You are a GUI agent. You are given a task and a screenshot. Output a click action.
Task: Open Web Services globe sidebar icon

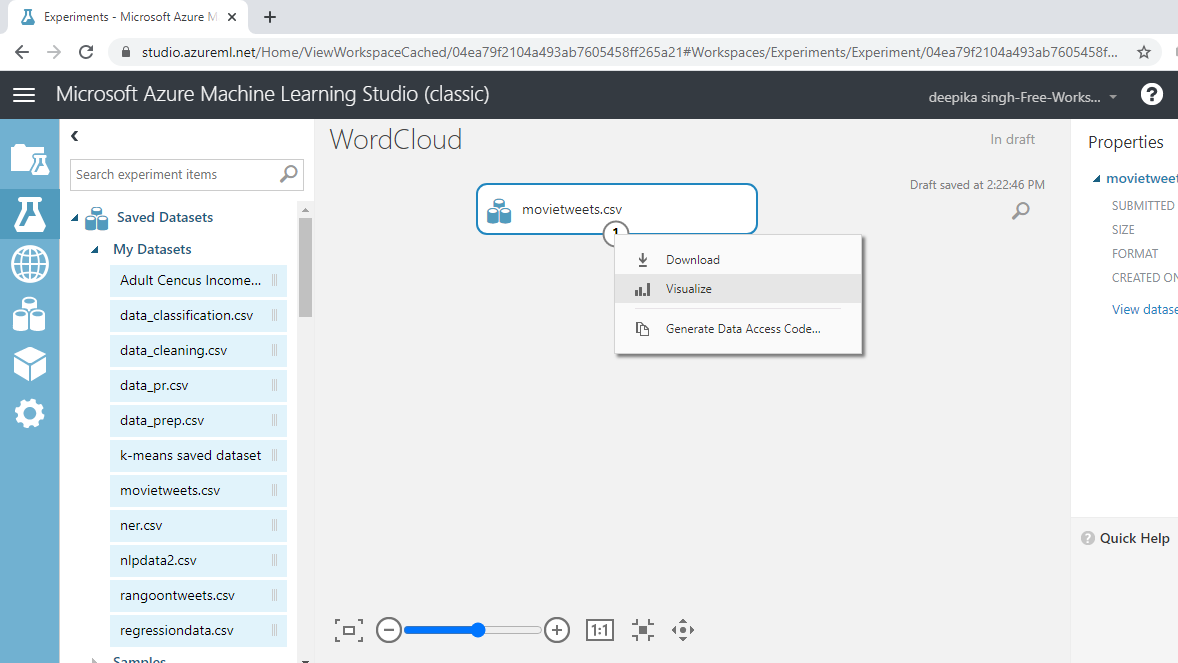tap(29, 265)
